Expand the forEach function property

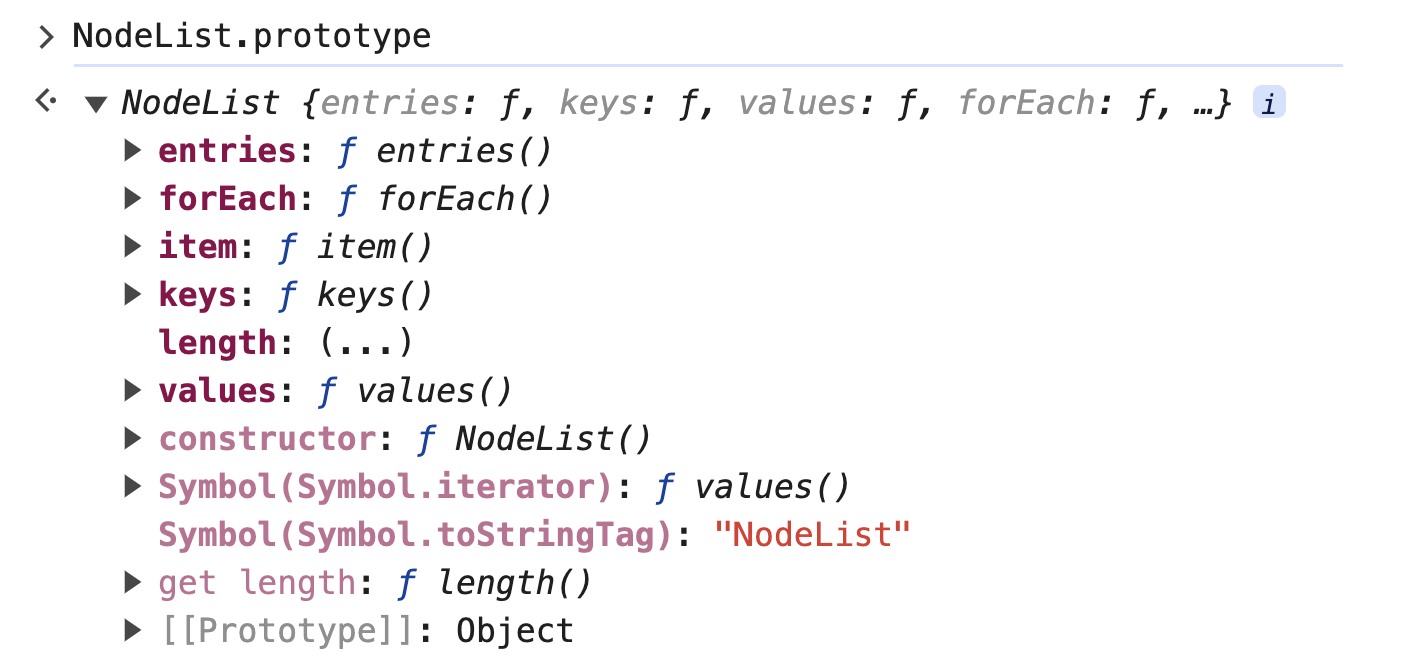[x=133, y=199]
